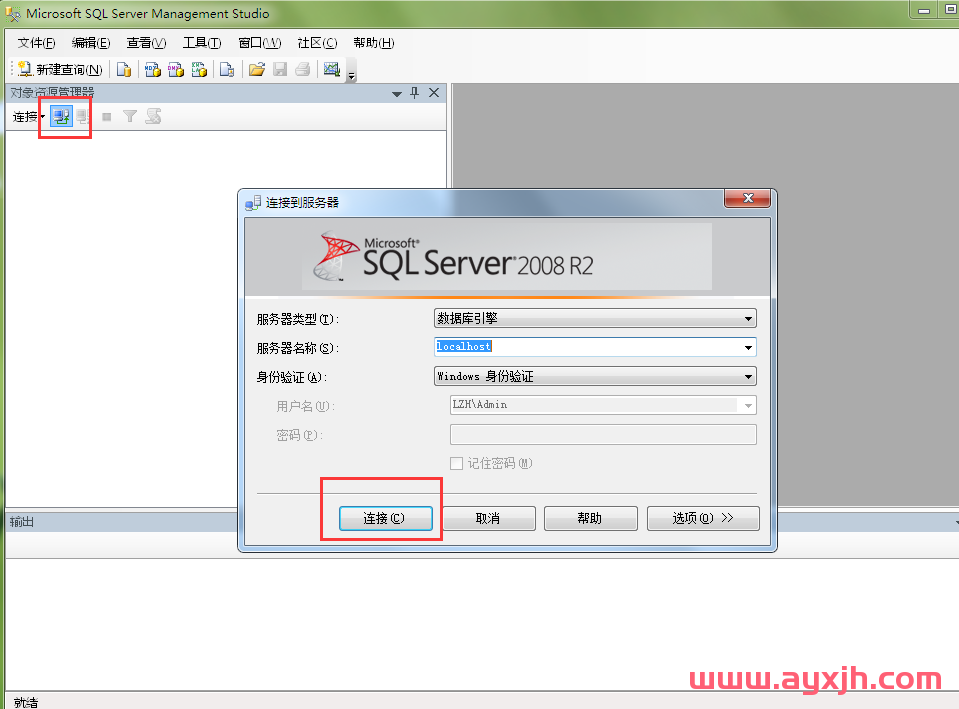
Task: Click the 取消 button
Action: click(x=488, y=518)
